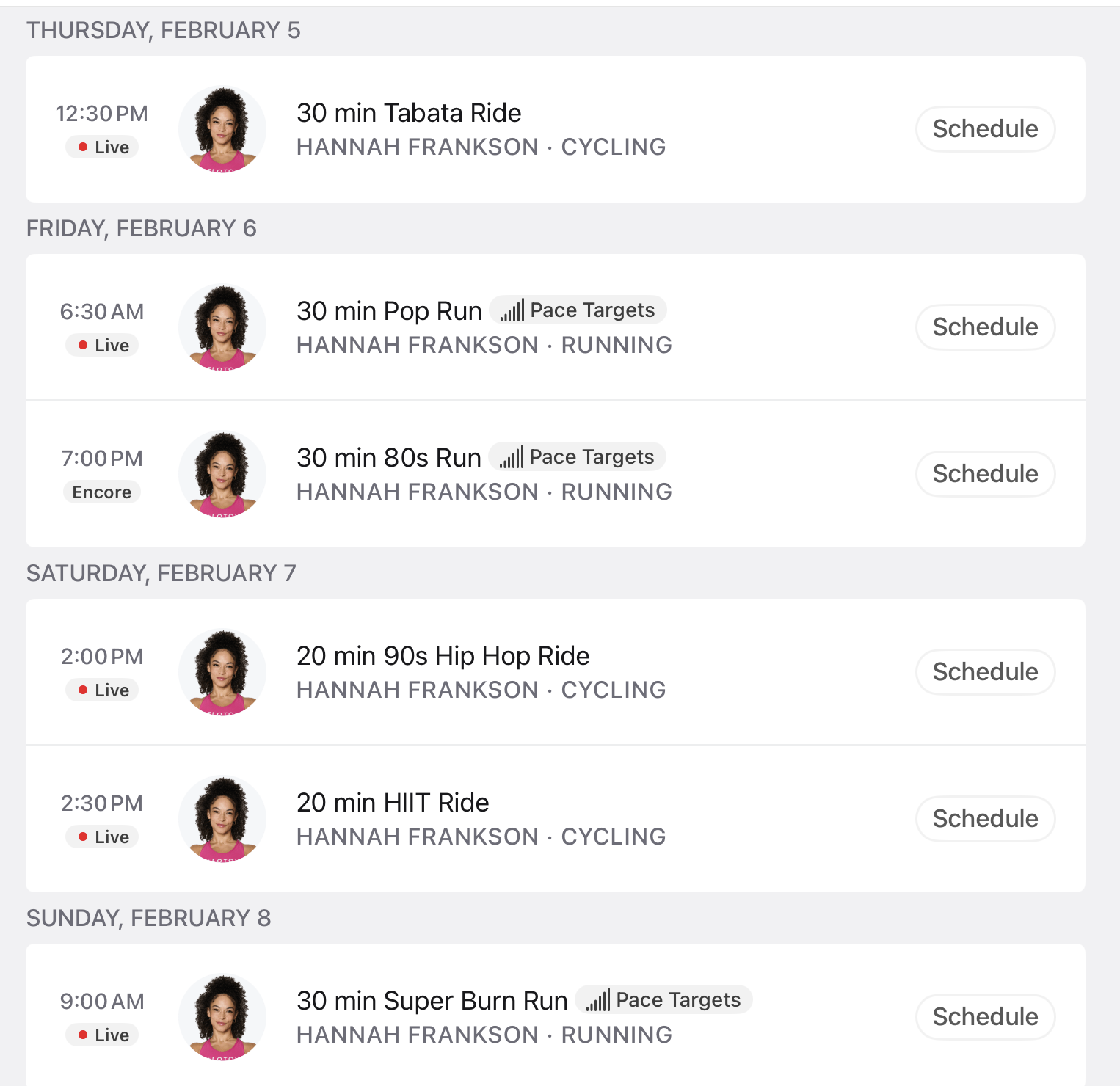Click instructor photo beside HIIT Ride
Screen dimensions: 1120x1086
(222, 819)
